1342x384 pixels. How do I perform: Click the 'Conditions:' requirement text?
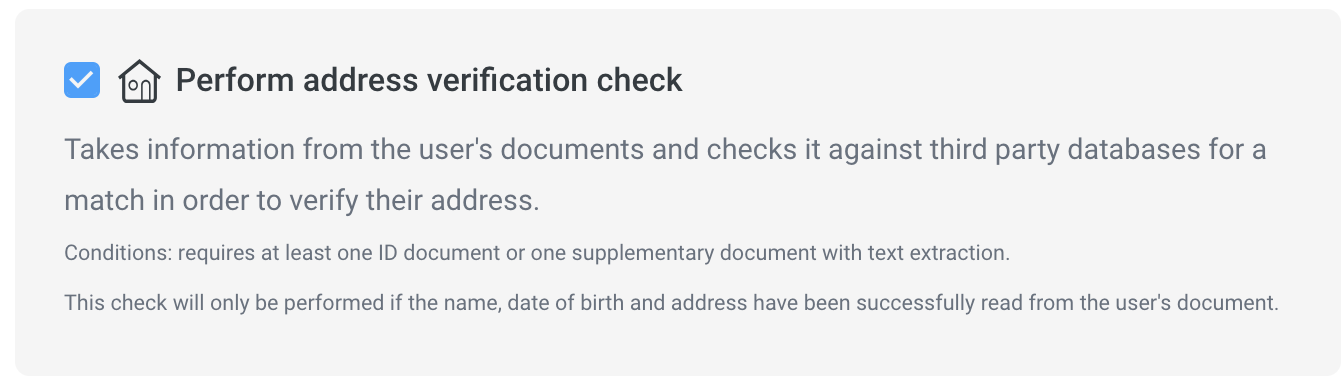537,253
